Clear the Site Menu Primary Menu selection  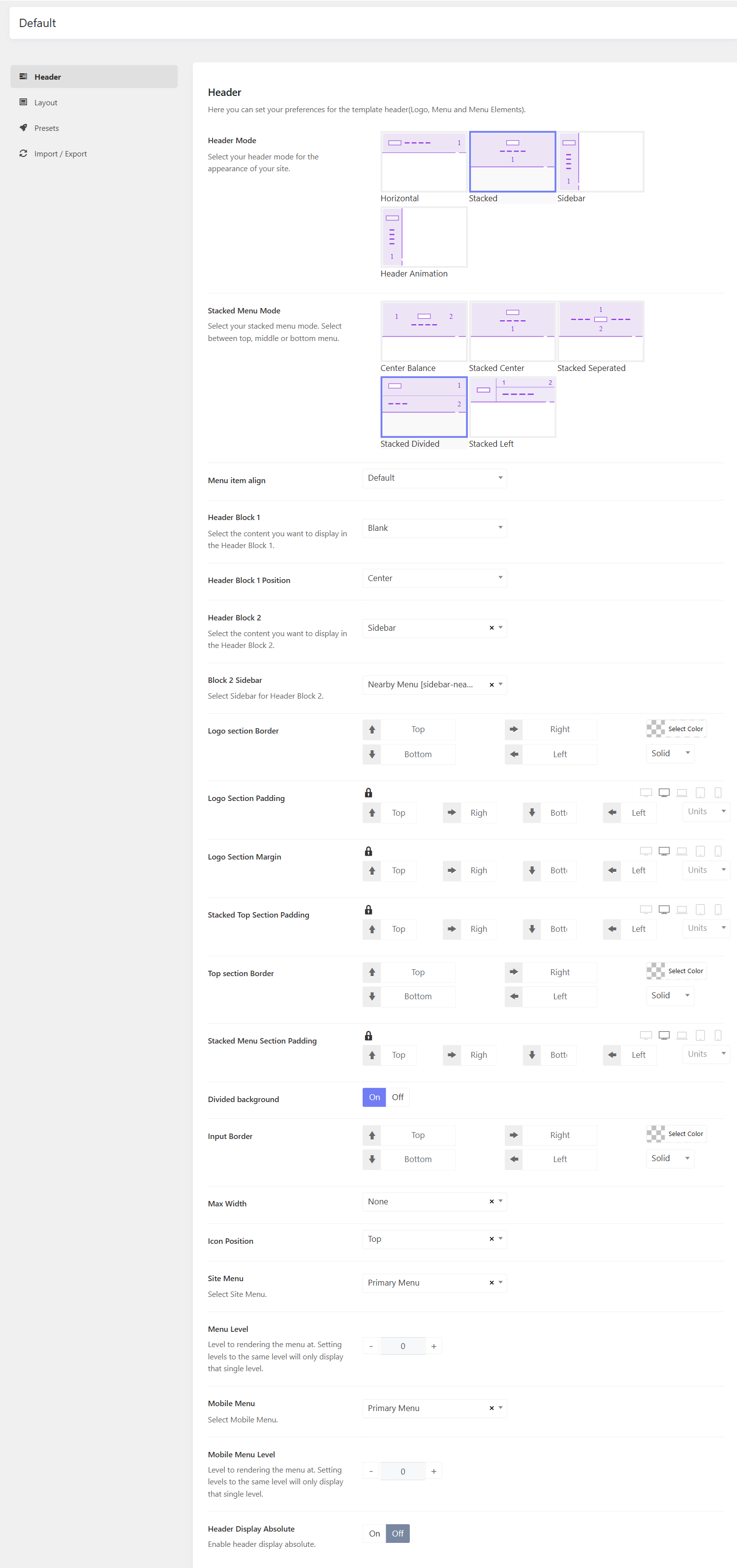point(491,1283)
